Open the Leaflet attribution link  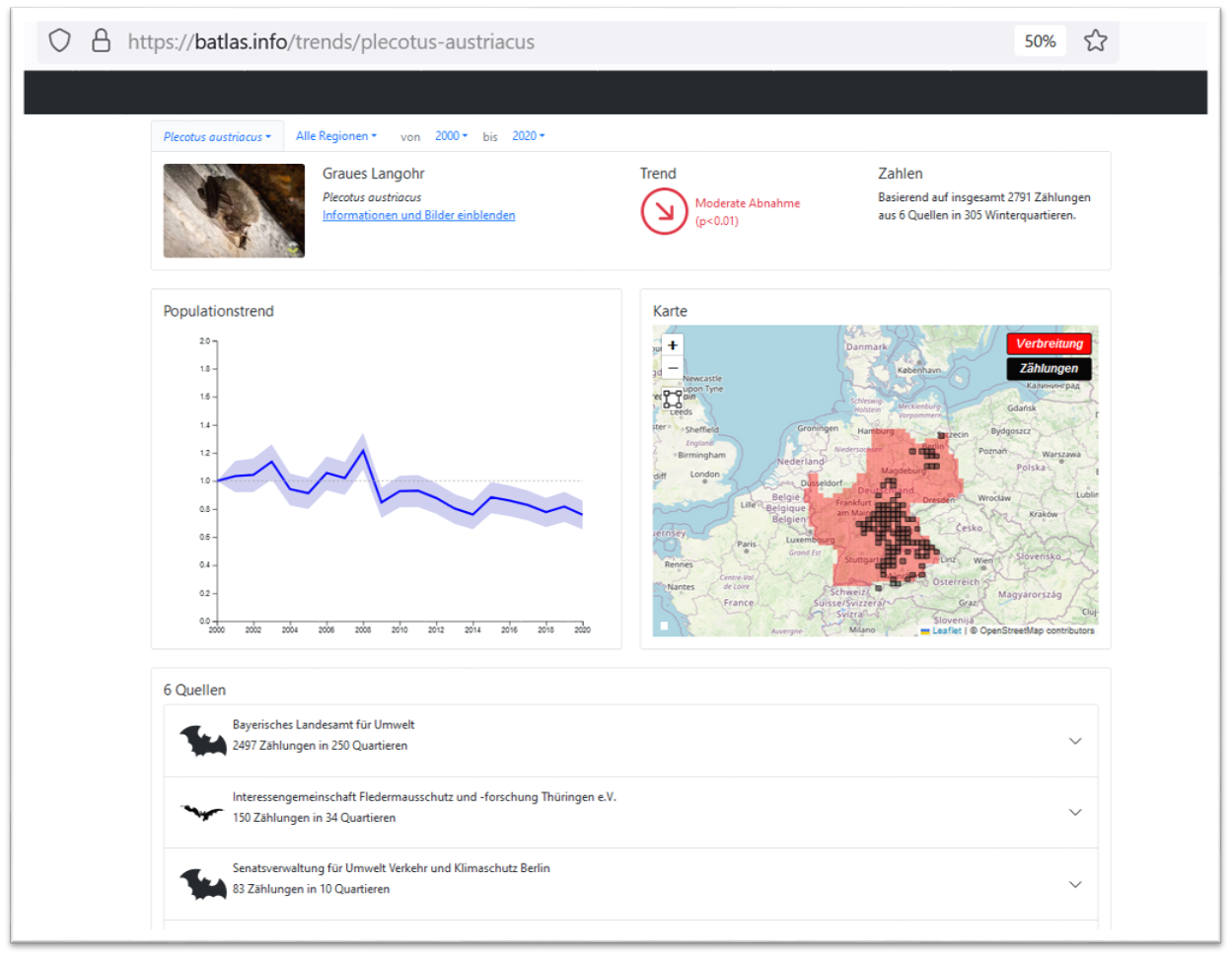click(x=942, y=630)
